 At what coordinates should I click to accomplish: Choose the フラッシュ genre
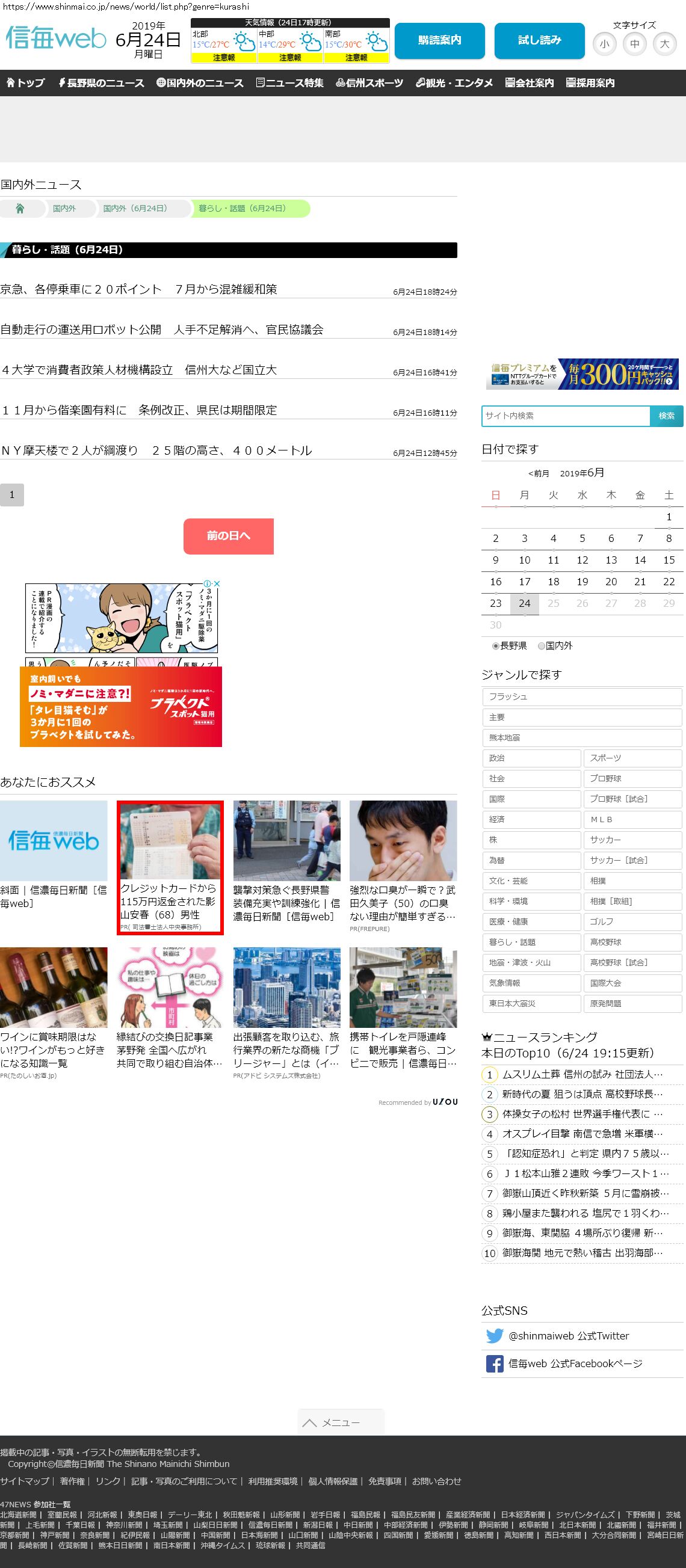(x=582, y=697)
